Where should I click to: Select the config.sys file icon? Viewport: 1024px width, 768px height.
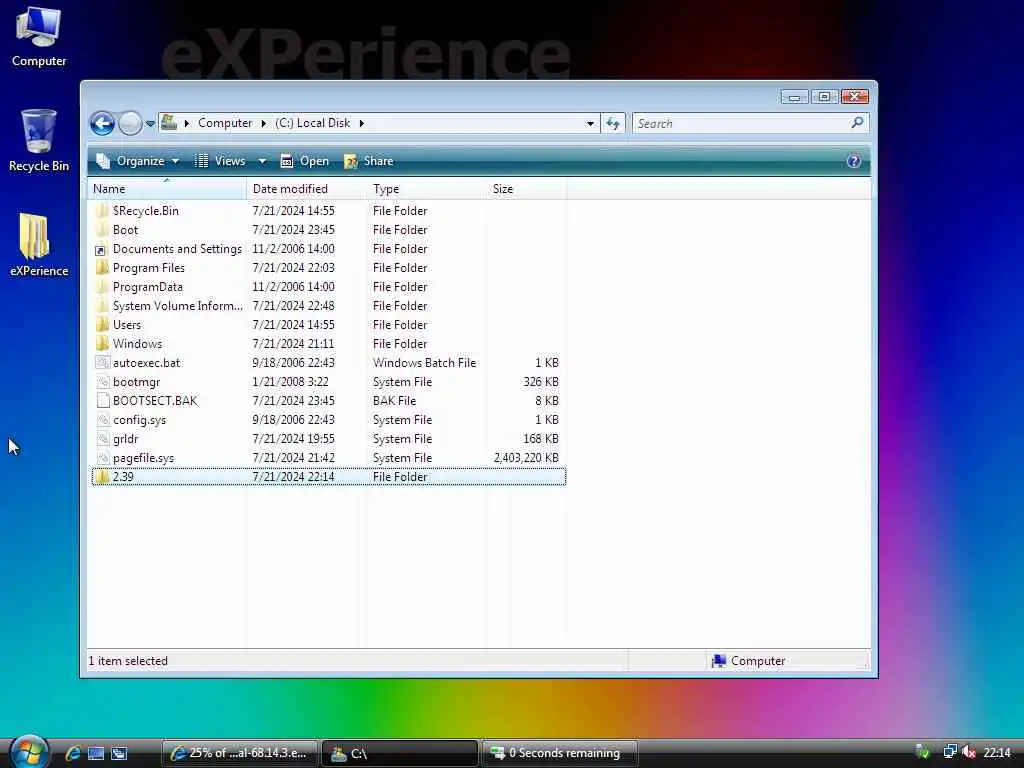[x=102, y=420]
